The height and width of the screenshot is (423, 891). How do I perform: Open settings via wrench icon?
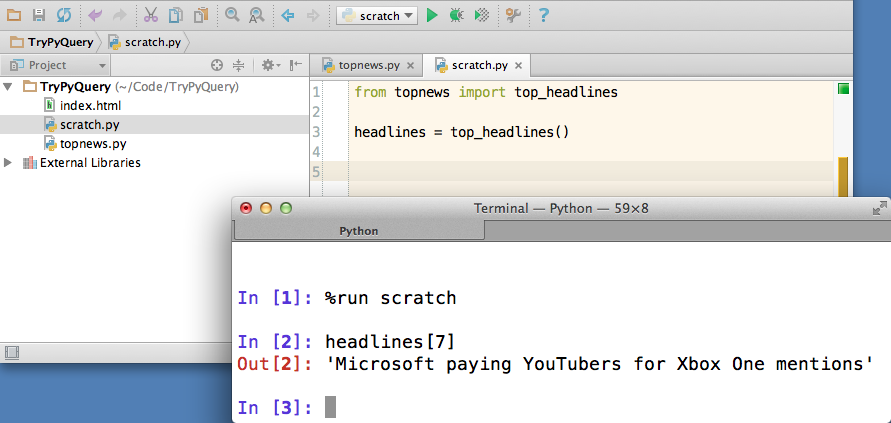coord(513,15)
